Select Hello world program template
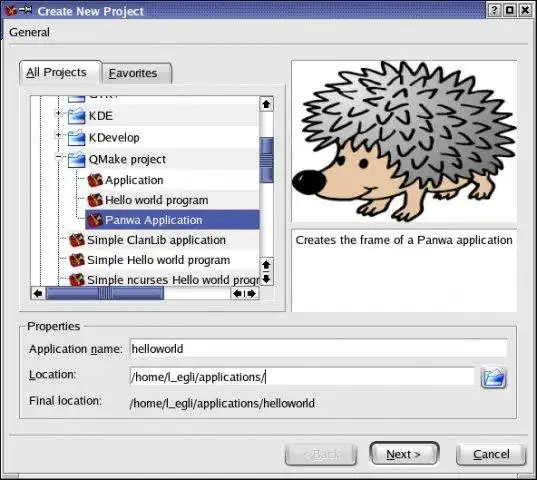 coord(157,200)
